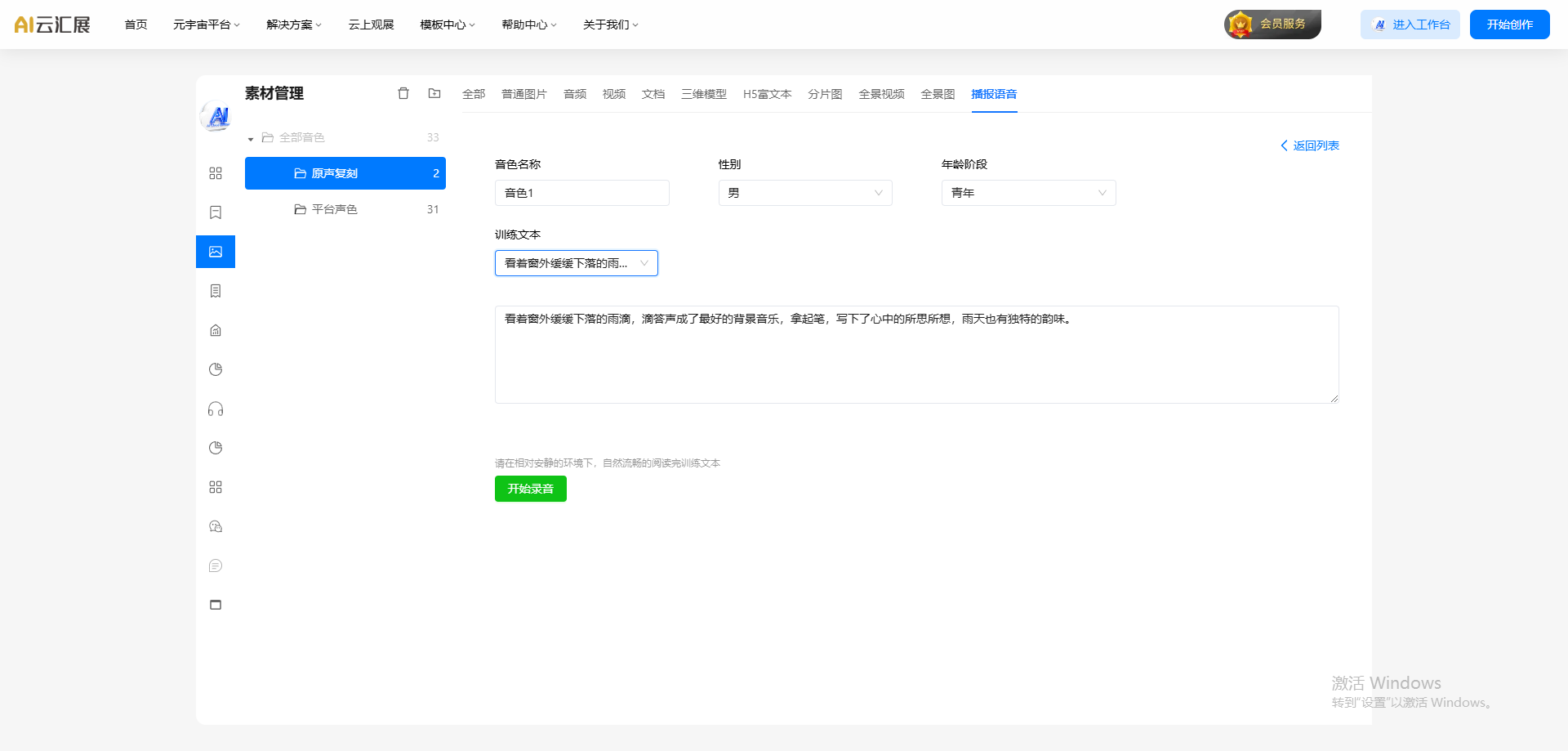Image resolution: width=1568 pixels, height=751 pixels.
Task: Switch to the 三维模型 tab
Action: [704, 94]
